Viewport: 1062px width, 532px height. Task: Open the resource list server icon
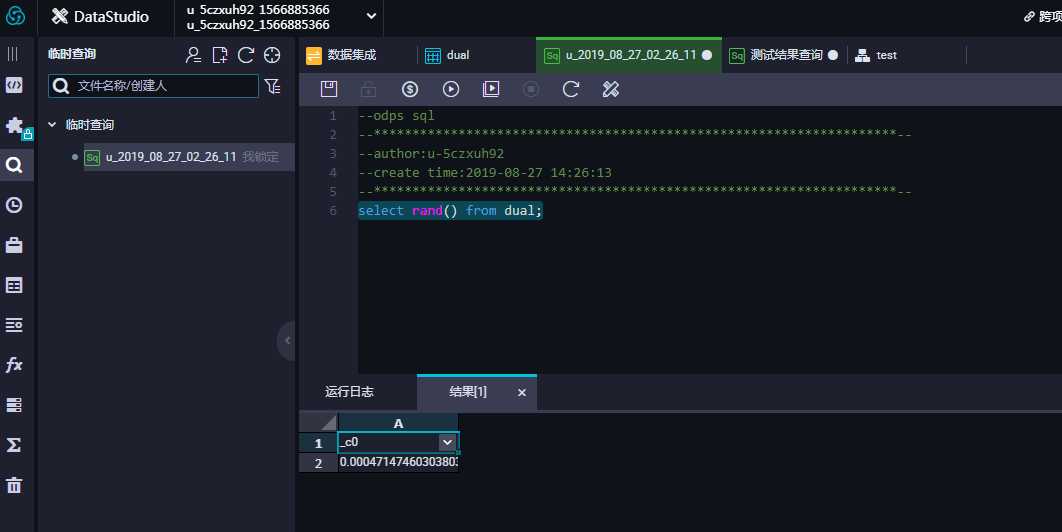point(14,405)
